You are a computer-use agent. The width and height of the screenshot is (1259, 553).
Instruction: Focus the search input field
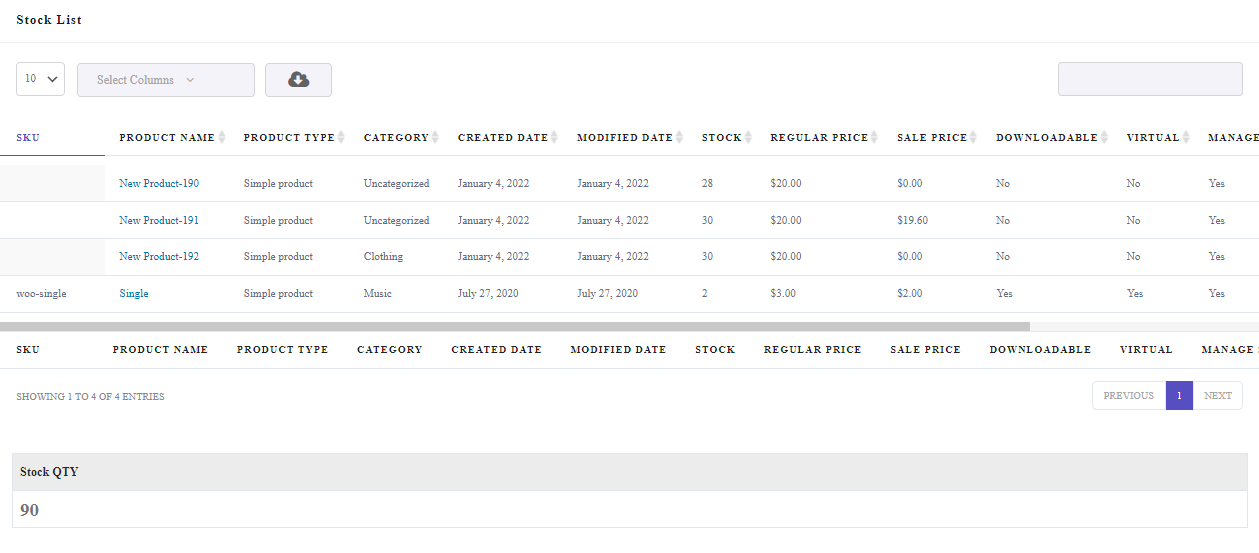click(1150, 79)
